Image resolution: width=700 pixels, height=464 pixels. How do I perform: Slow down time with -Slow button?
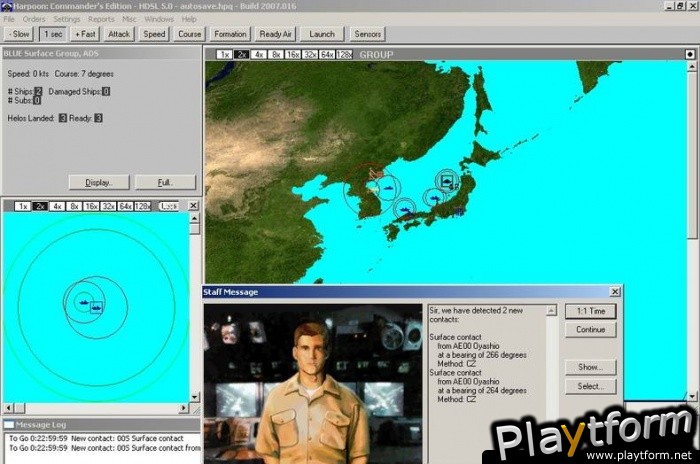[19, 34]
